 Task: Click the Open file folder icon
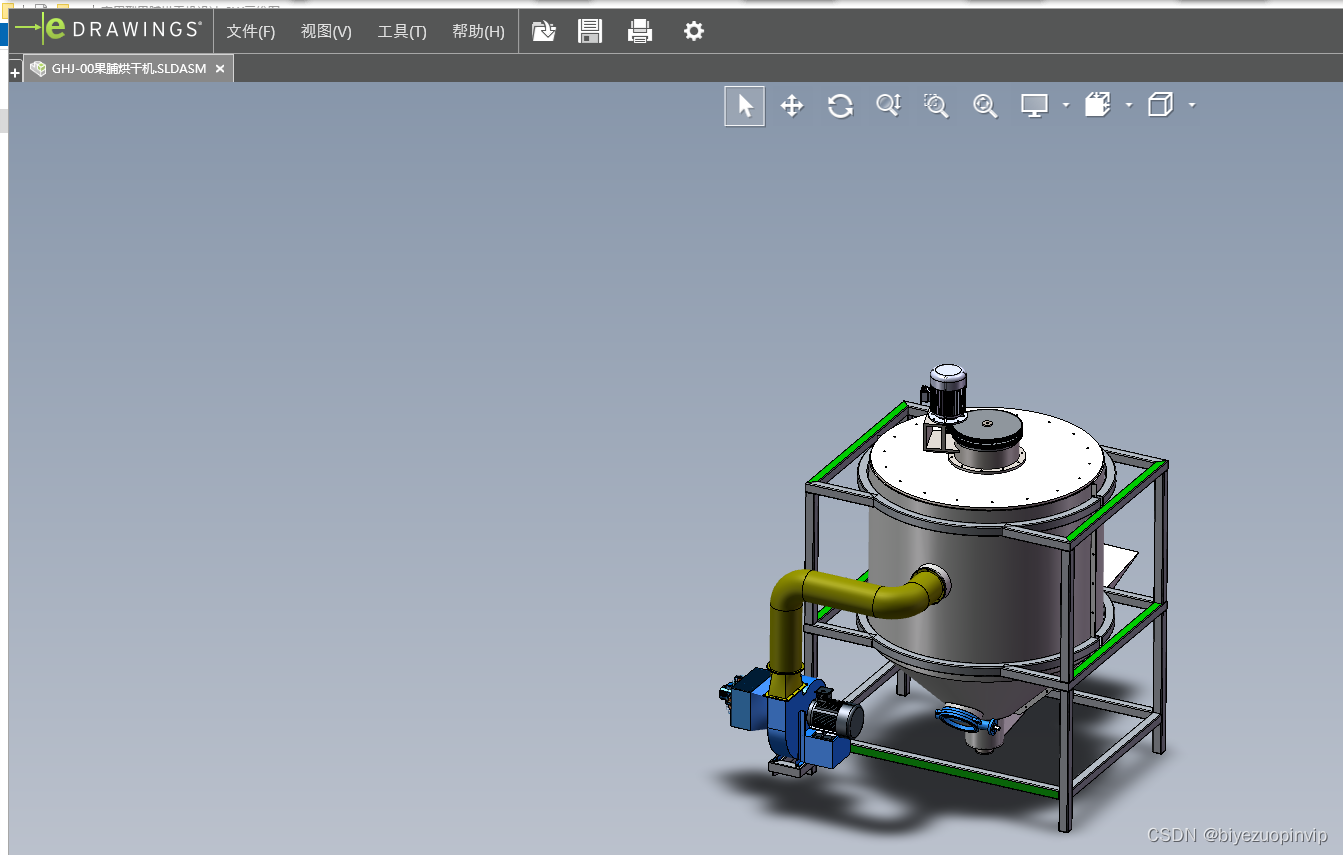[x=544, y=31]
